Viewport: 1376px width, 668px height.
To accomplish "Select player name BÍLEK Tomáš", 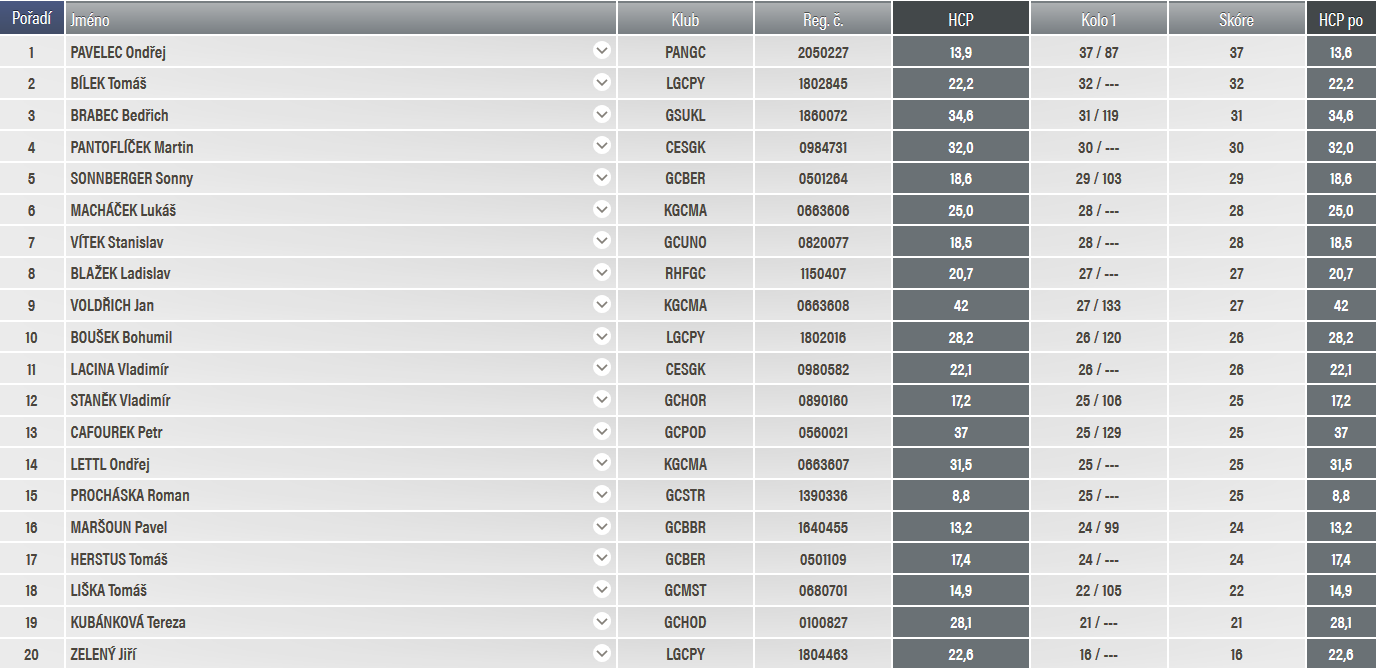I will click(108, 84).
